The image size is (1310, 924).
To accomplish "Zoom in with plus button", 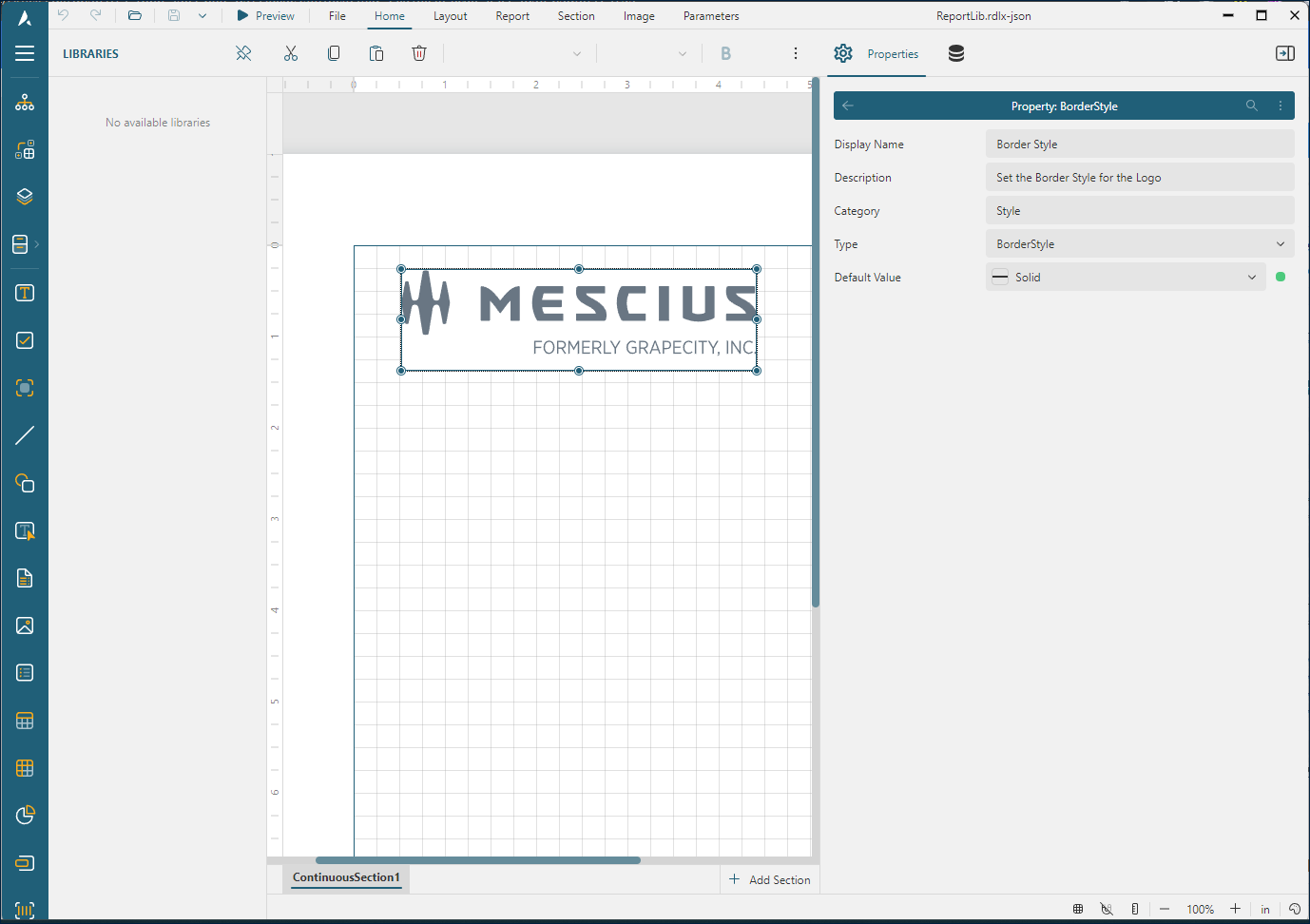I will click(1235, 909).
